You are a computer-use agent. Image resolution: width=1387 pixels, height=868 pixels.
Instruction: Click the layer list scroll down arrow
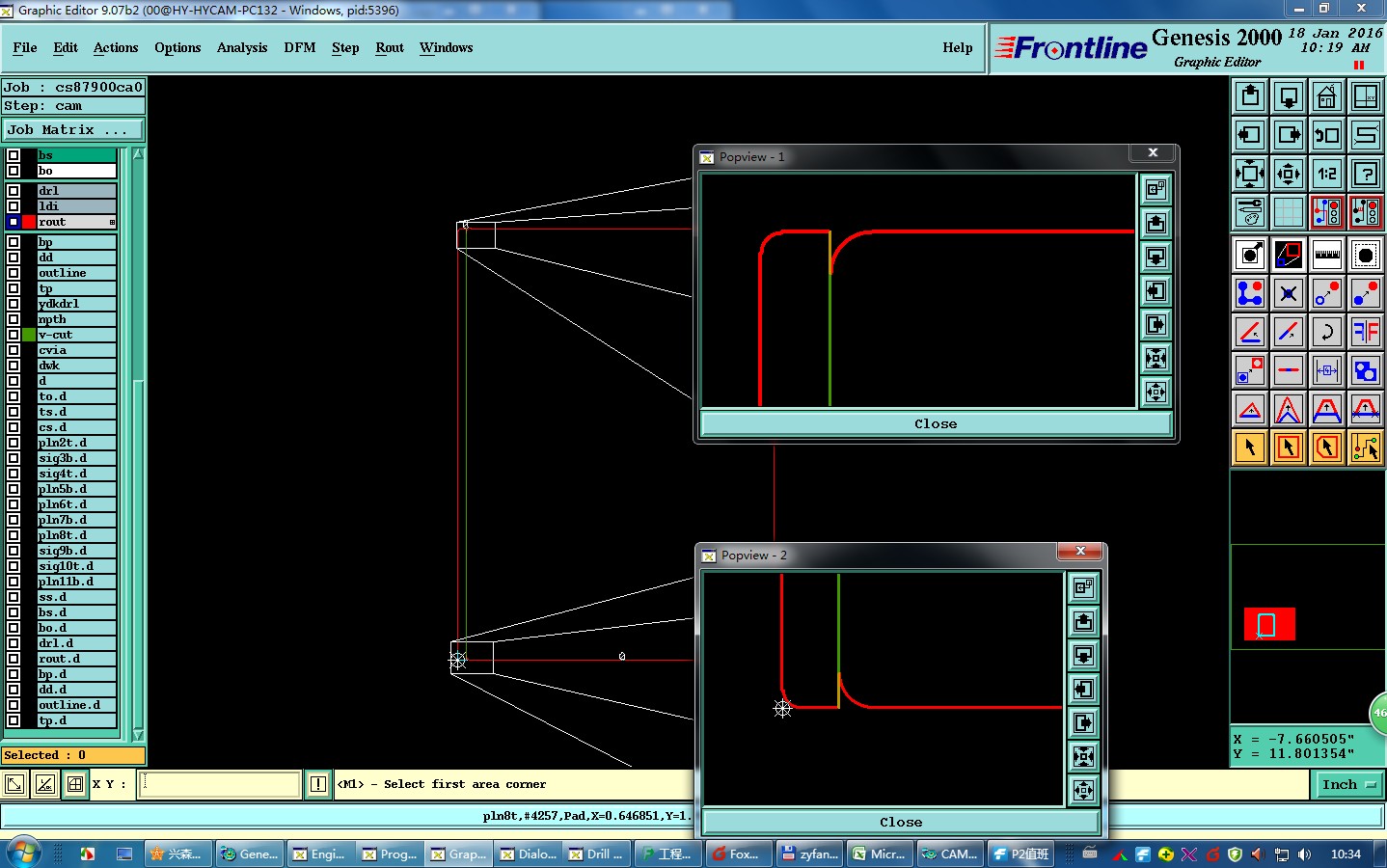138,734
